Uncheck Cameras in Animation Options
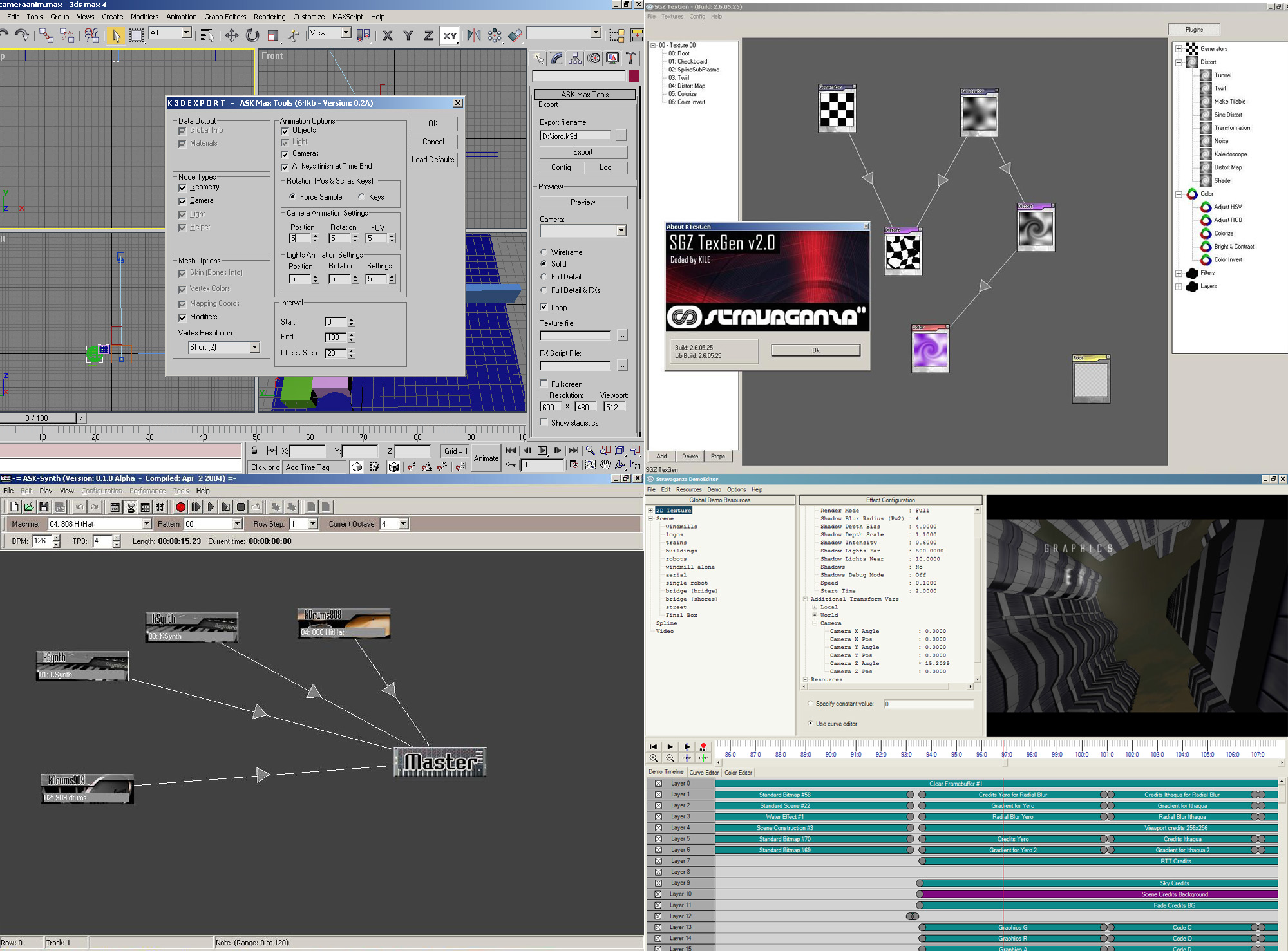Screen dimensions: 1288x951 click(285, 154)
